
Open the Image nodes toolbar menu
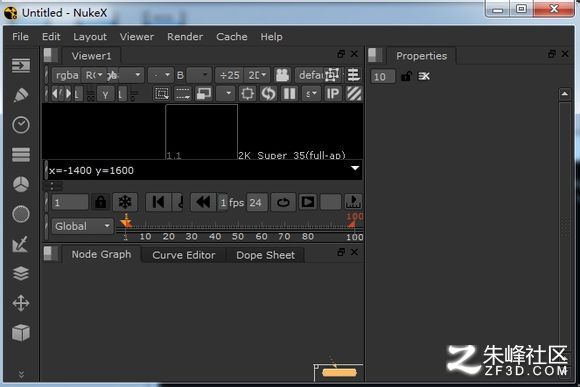tap(21, 65)
